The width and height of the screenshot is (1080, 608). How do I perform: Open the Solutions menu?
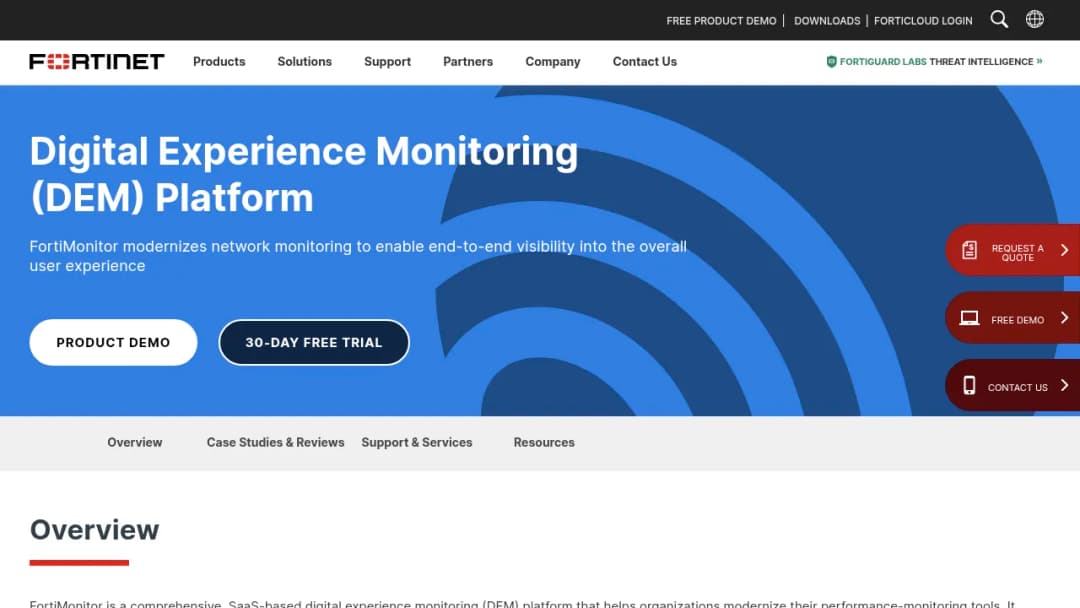tap(304, 61)
